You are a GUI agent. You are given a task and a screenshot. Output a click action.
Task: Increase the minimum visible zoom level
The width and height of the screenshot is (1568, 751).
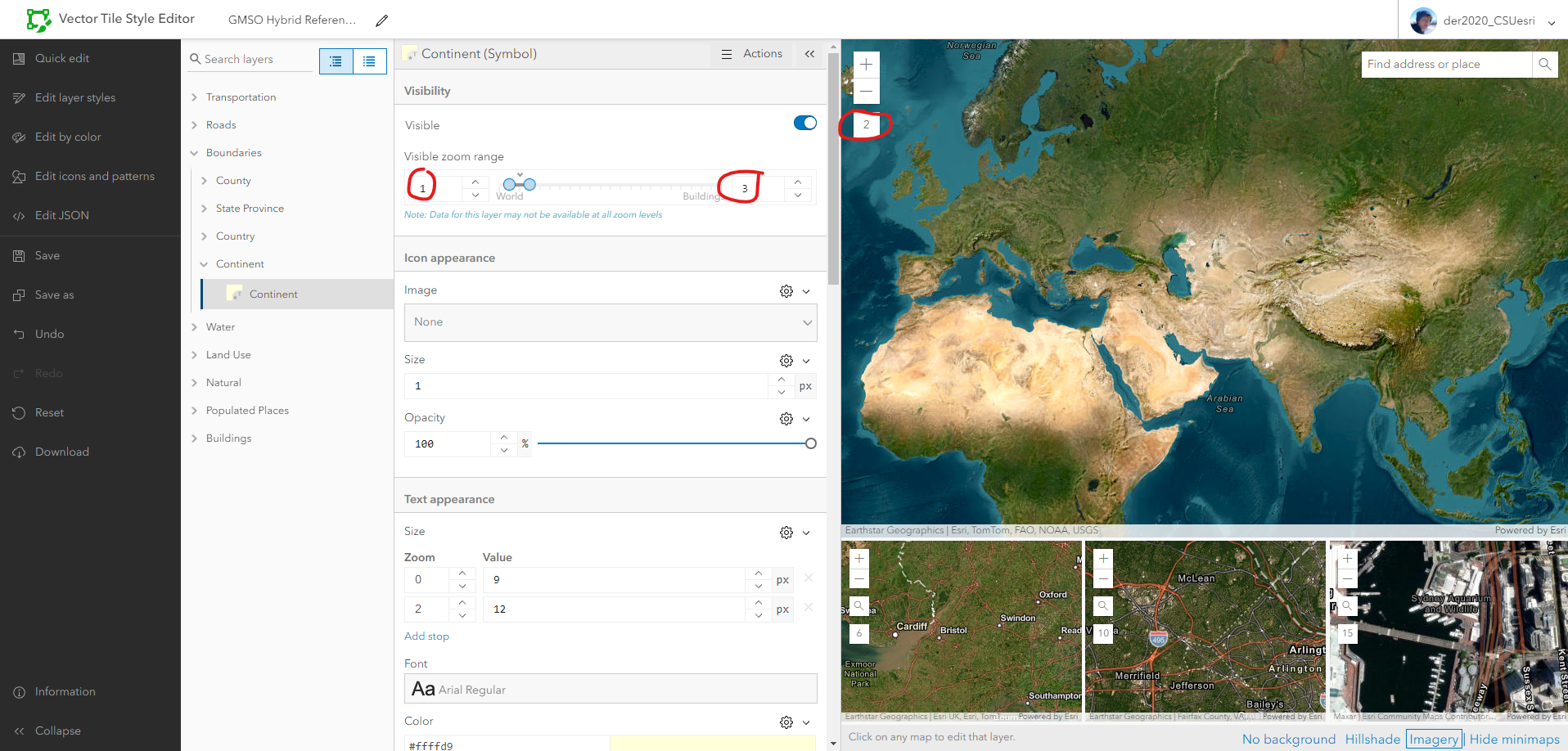tap(475, 182)
